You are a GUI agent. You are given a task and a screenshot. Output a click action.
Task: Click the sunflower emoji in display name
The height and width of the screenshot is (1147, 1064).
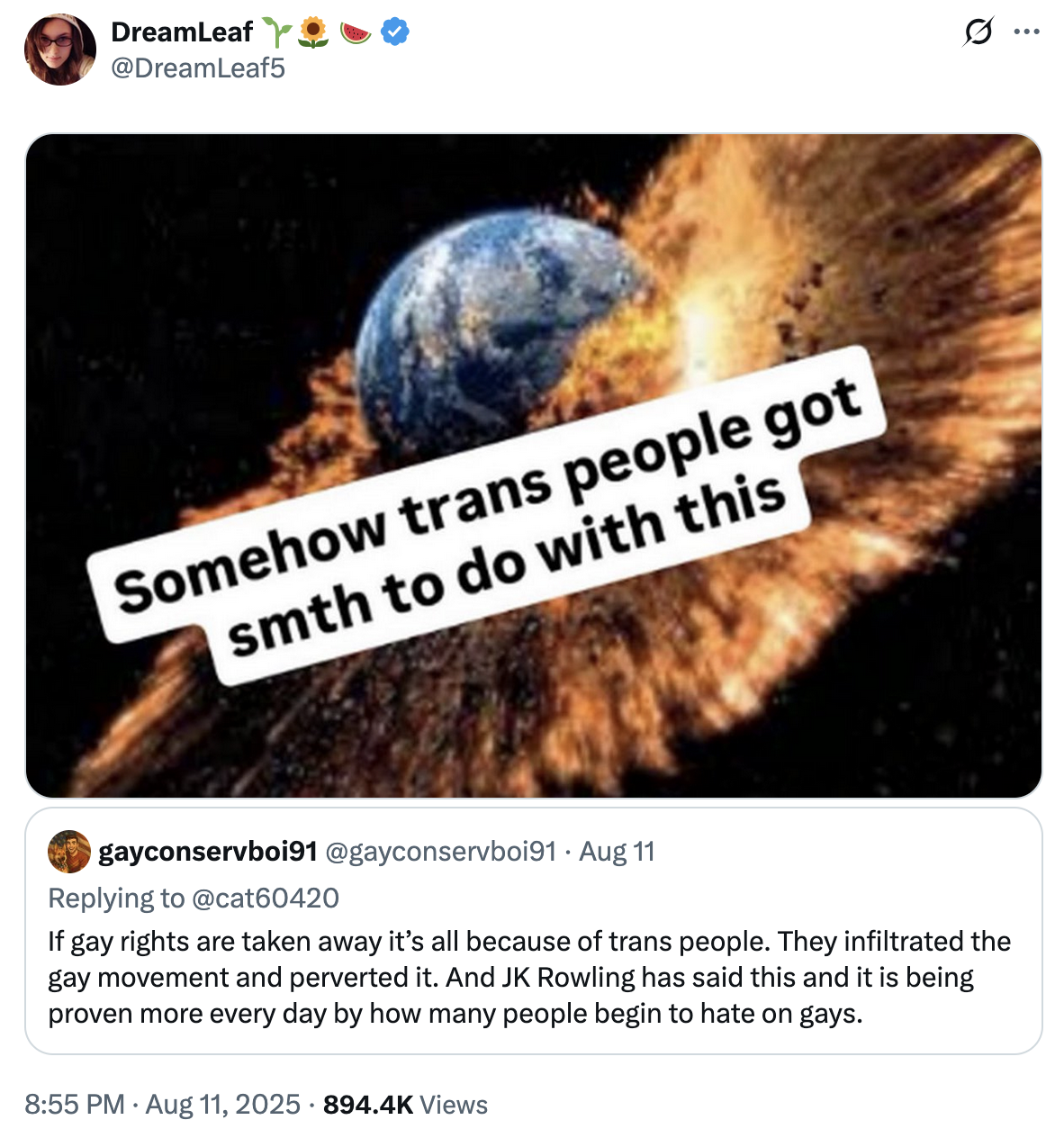coord(313,33)
